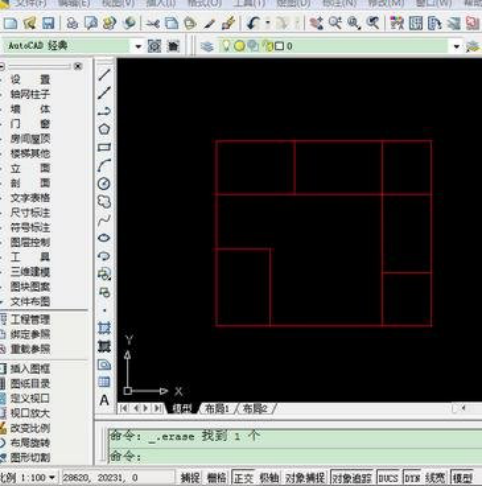Click the Zoom realtime magnifier icon

[335, 23]
